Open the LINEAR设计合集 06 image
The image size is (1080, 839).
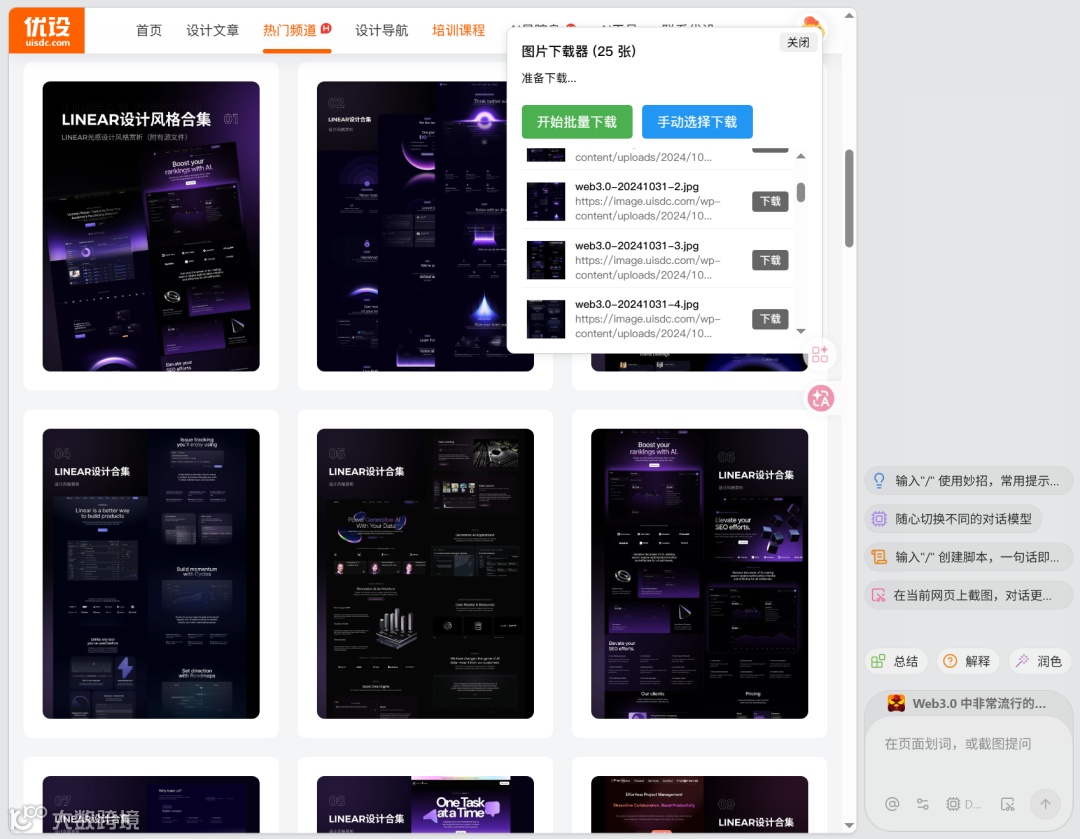click(699, 574)
